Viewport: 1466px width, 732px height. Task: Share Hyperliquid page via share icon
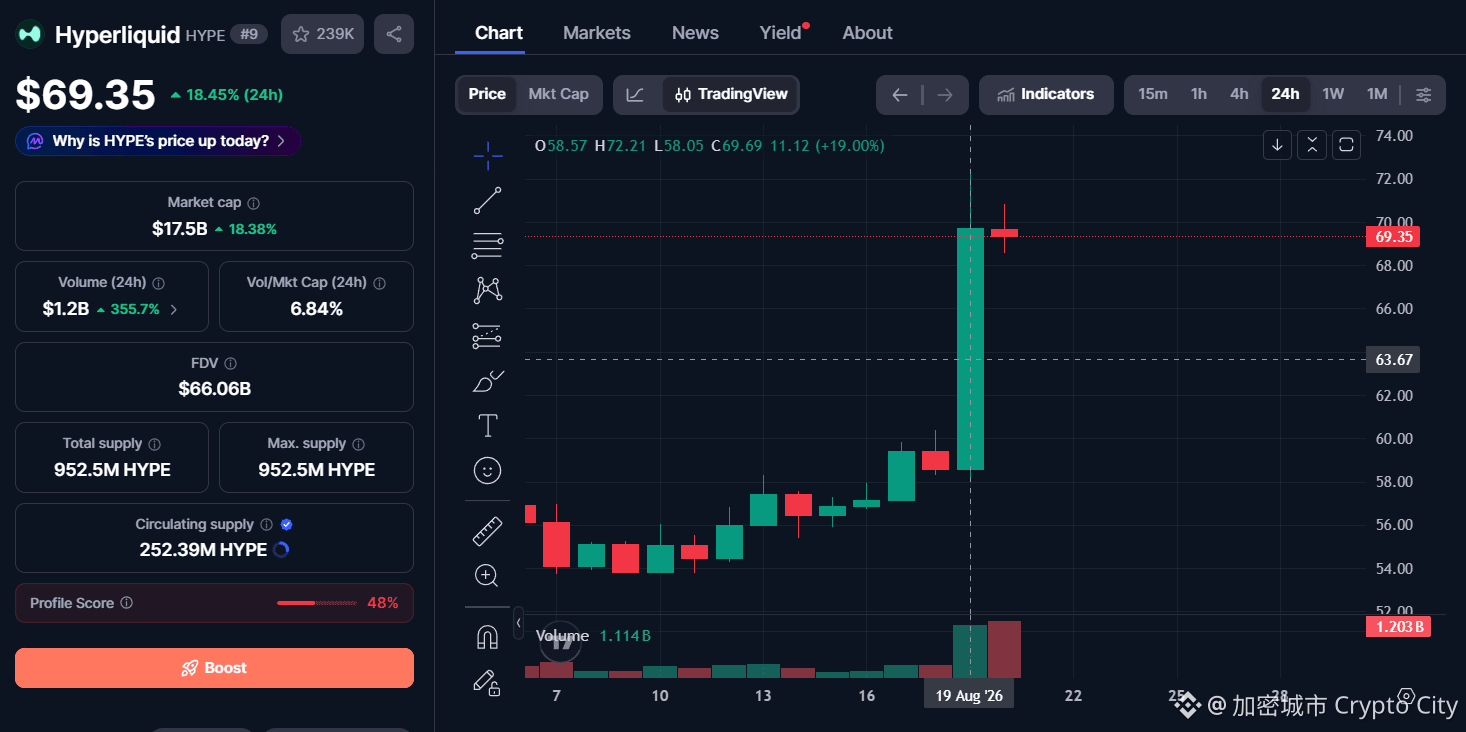point(394,34)
